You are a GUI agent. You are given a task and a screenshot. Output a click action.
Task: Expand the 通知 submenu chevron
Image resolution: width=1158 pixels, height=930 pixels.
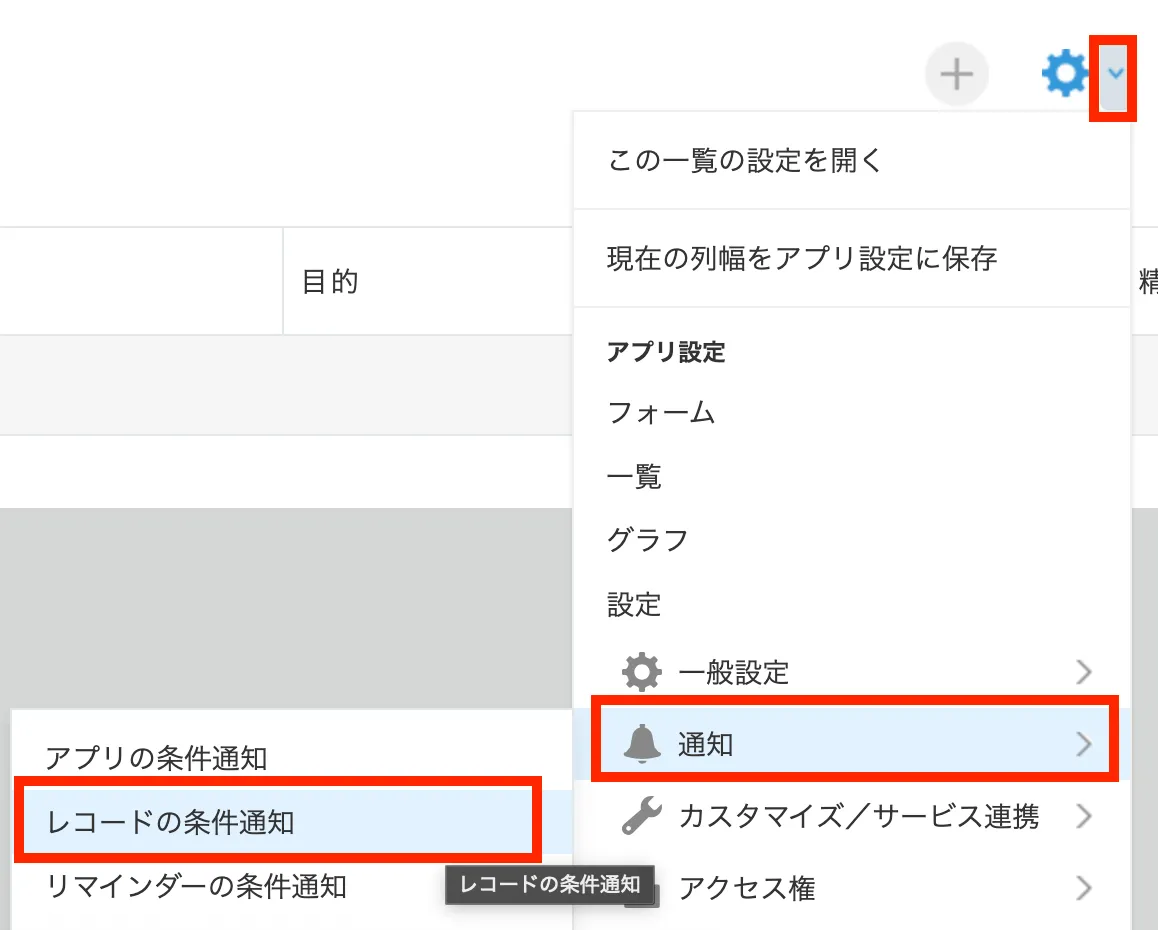(1083, 744)
